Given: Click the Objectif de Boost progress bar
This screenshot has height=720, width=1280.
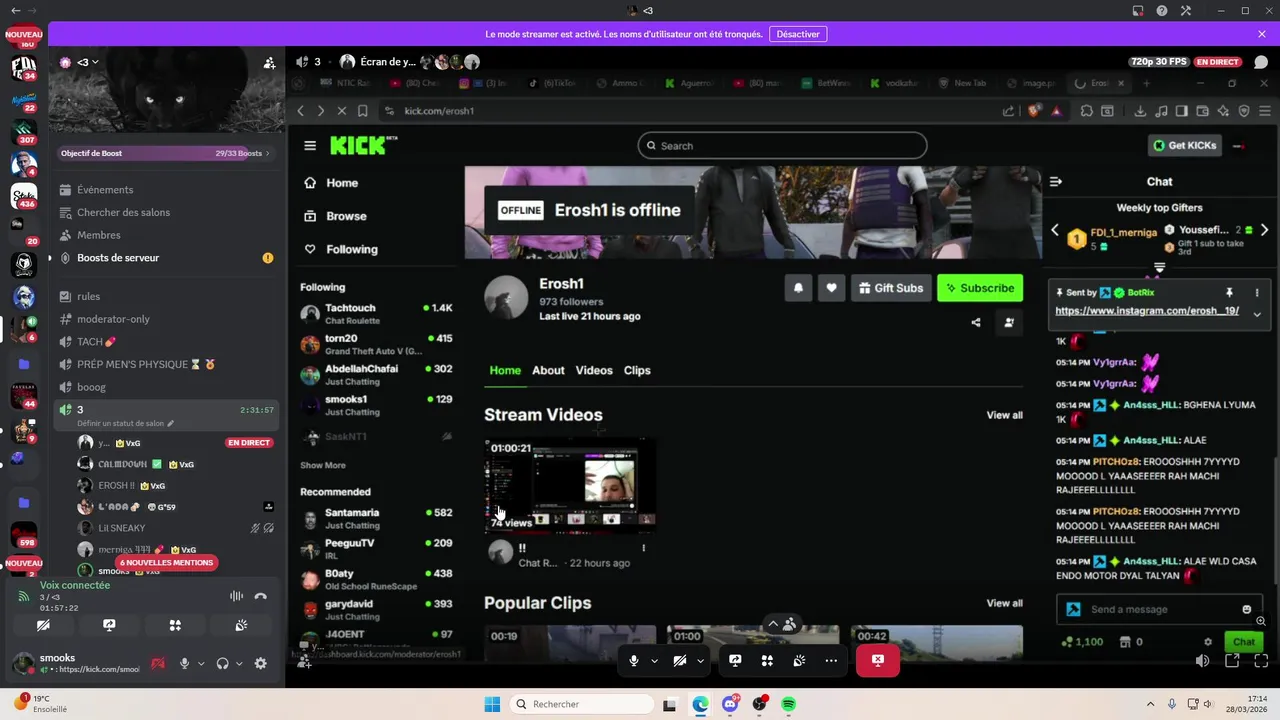Looking at the screenshot, I should [x=166, y=153].
